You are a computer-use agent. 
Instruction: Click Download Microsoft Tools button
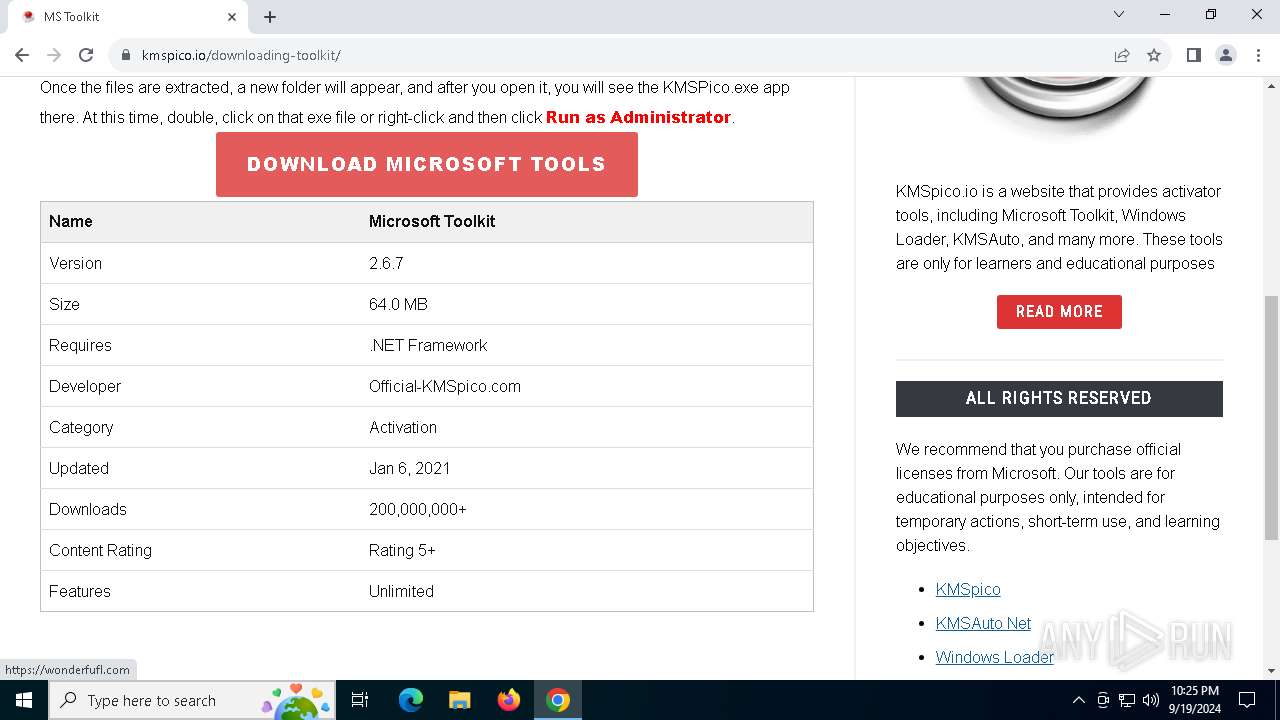point(427,164)
